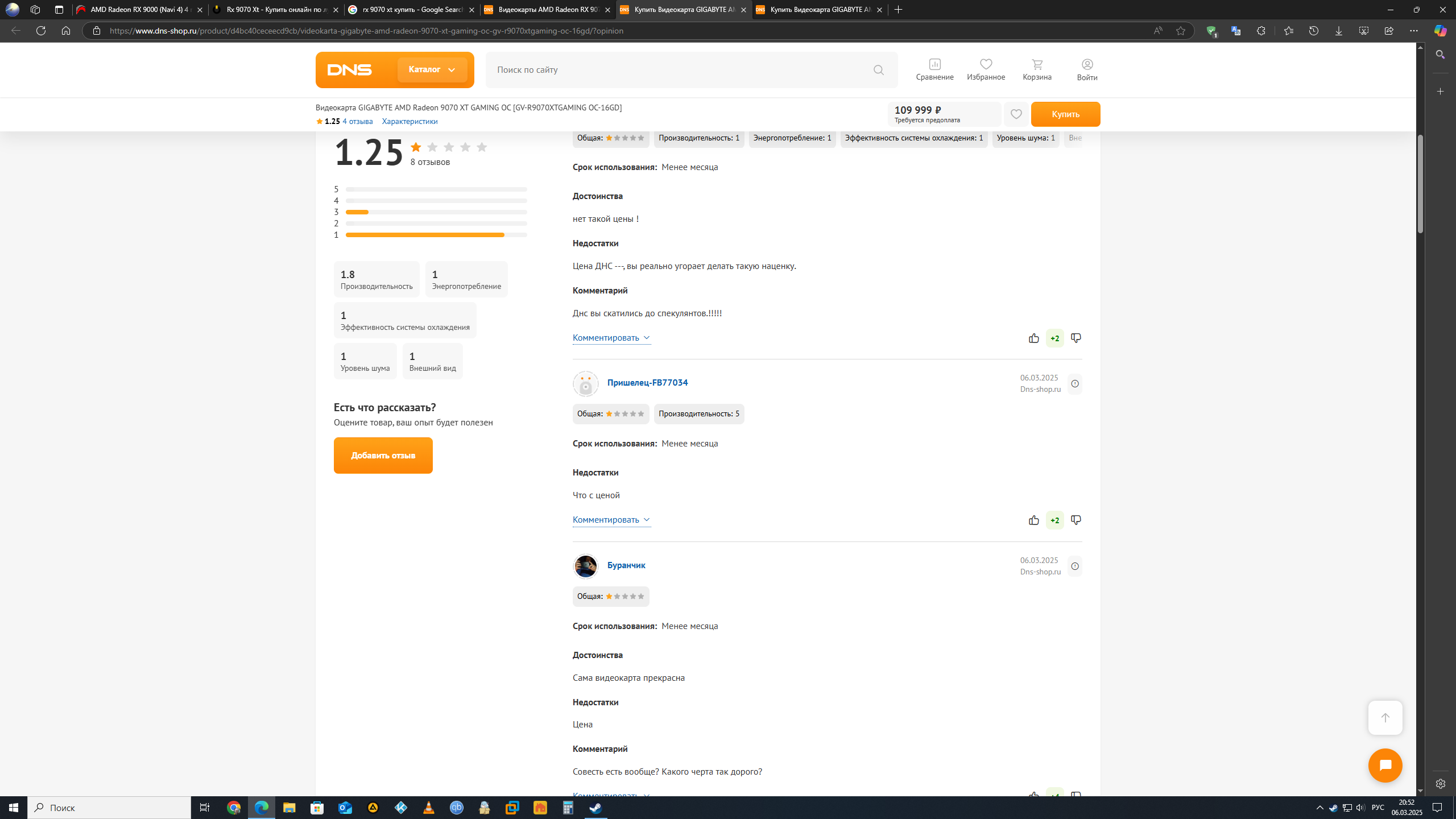The width and height of the screenshot is (1456, 819).
Task: Expand the Каталог dropdown menu
Action: [x=432, y=69]
